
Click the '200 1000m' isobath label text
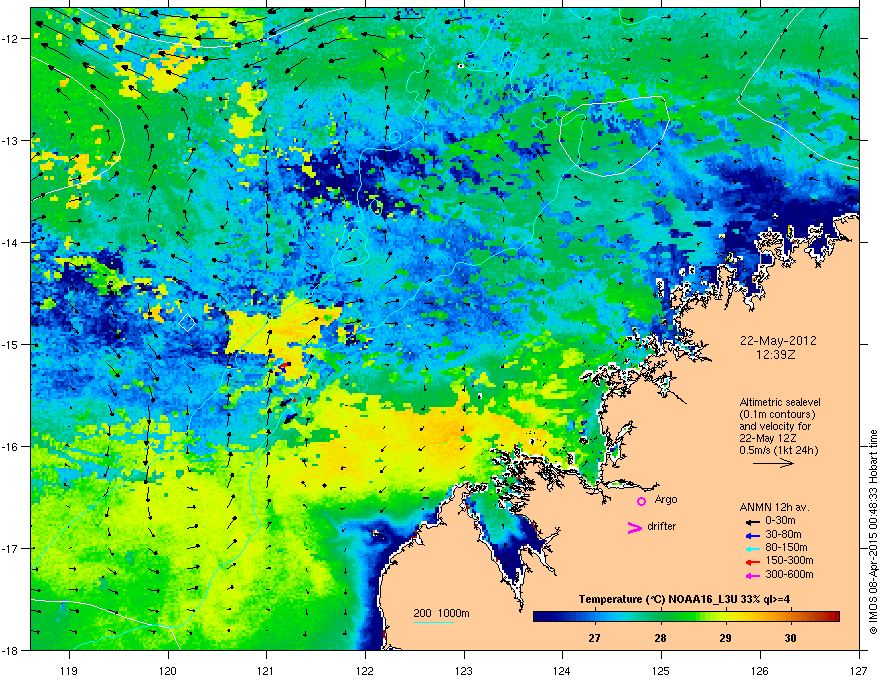441,613
